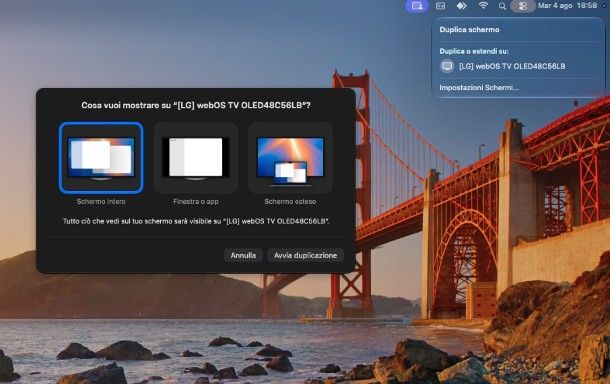Click the double-diamond icon in menu bar
Viewport: 610px width, 384px height.
click(x=461, y=5)
